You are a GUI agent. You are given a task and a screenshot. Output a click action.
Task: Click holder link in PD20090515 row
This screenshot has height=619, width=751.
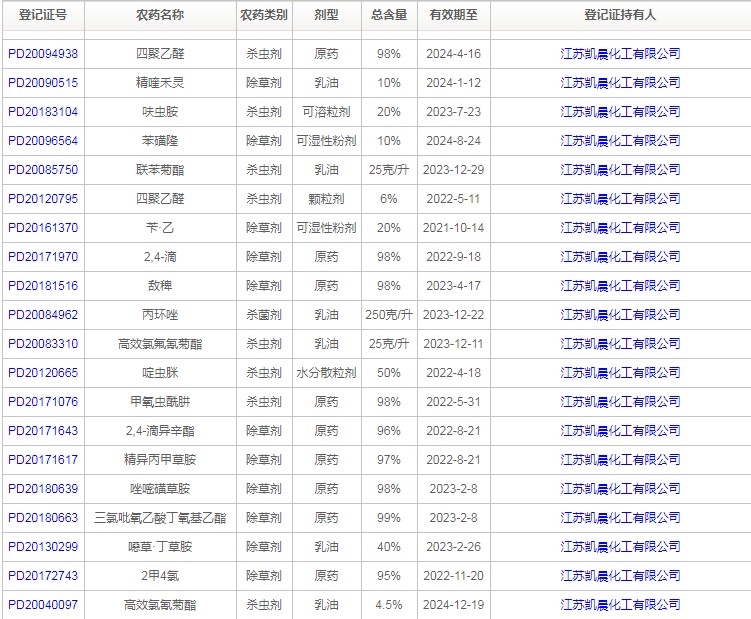click(620, 83)
